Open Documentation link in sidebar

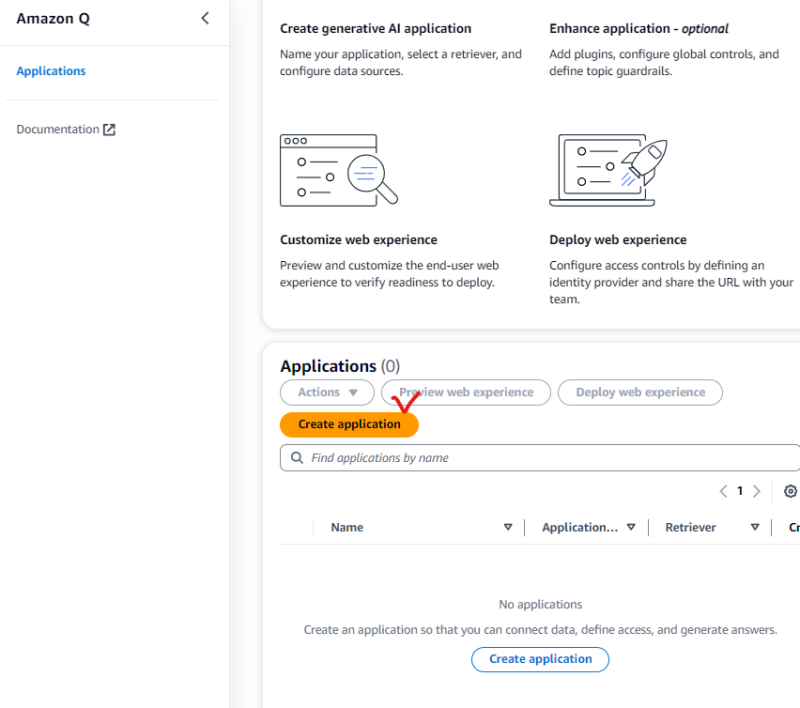57,130
